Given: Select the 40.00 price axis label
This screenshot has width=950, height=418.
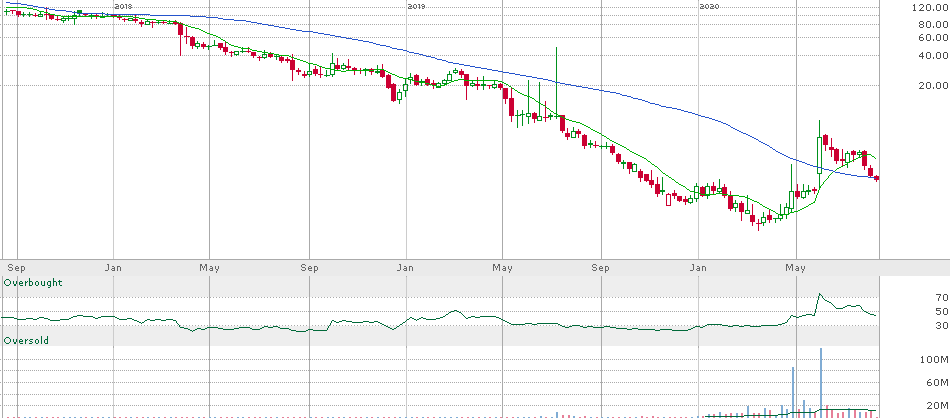Looking at the screenshot, I should click(933, 56).
